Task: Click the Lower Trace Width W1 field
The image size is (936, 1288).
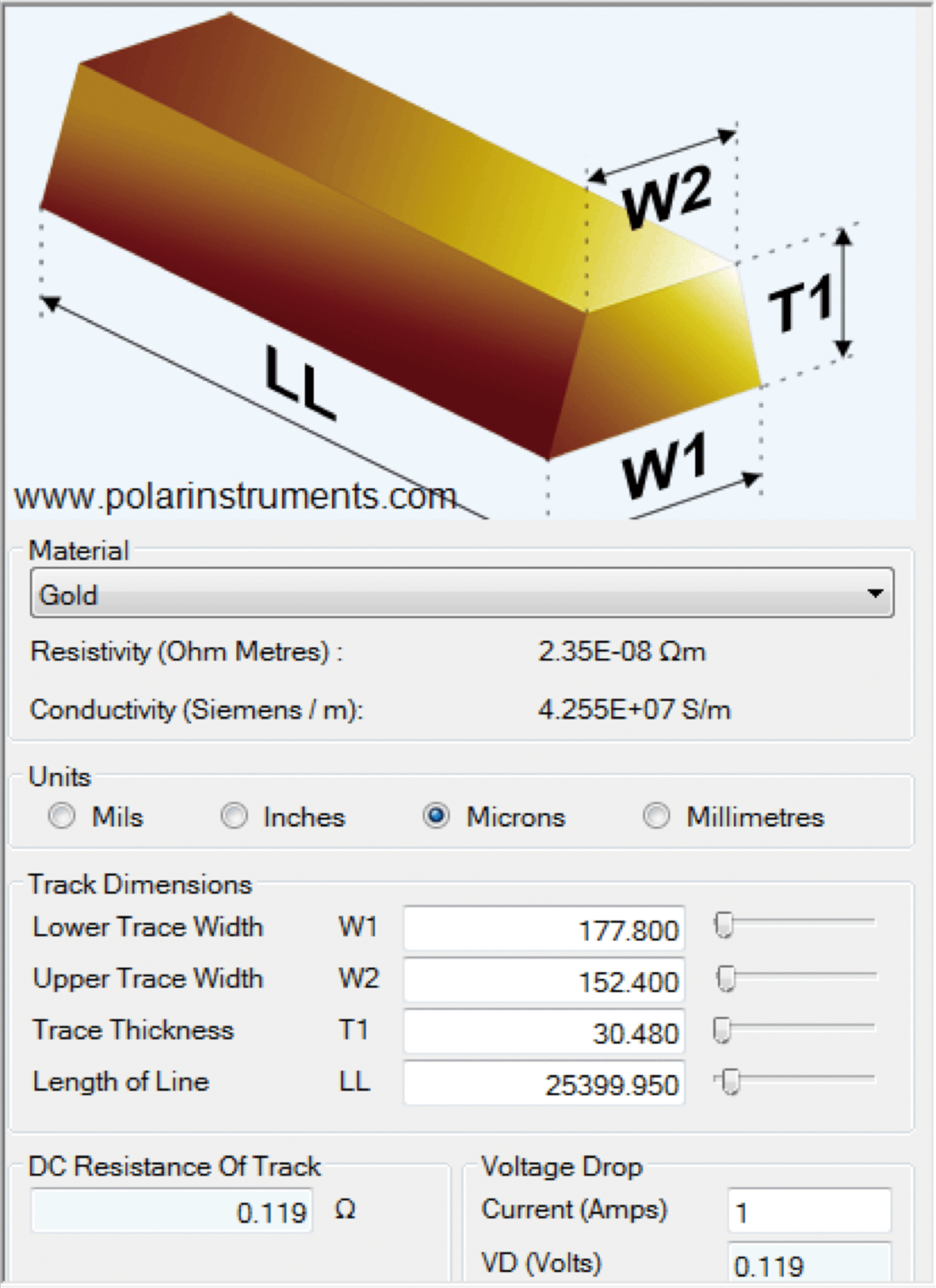Action: 544,928
